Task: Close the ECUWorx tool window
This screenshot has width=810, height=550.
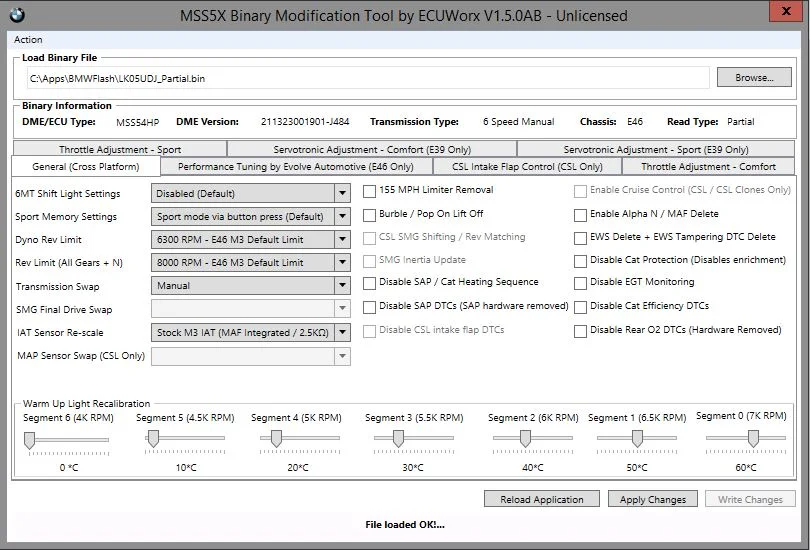Action: point(786,11)
